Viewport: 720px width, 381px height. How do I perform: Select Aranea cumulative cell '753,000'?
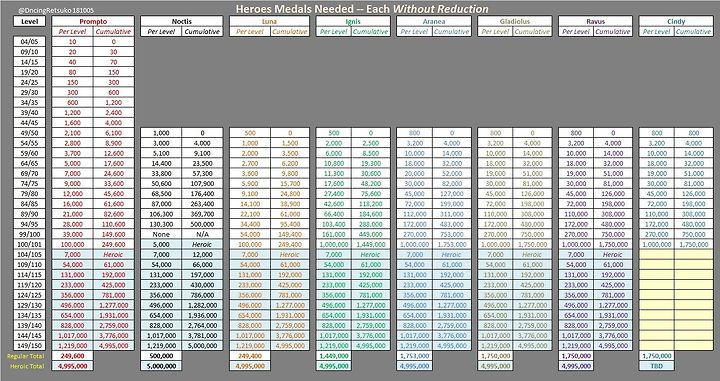click(452, 234)
